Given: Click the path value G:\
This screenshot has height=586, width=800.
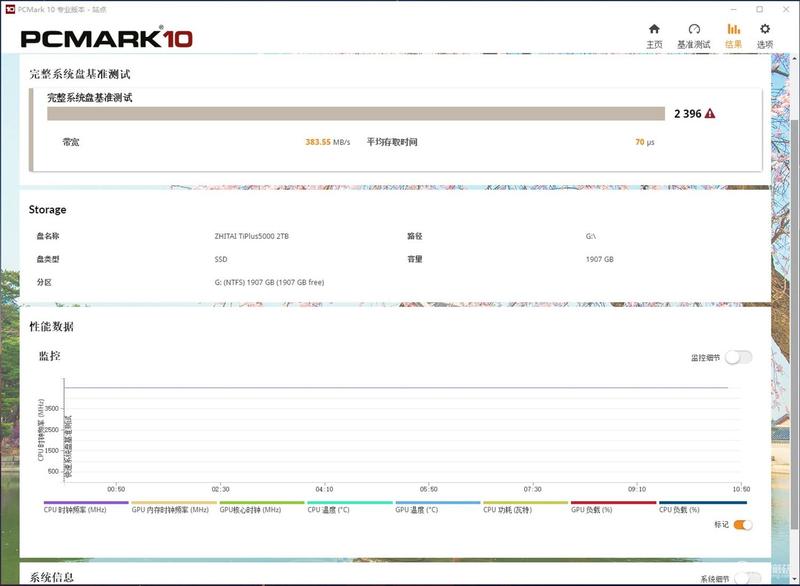Looking at the screenshot, I should tap(590, 236).
